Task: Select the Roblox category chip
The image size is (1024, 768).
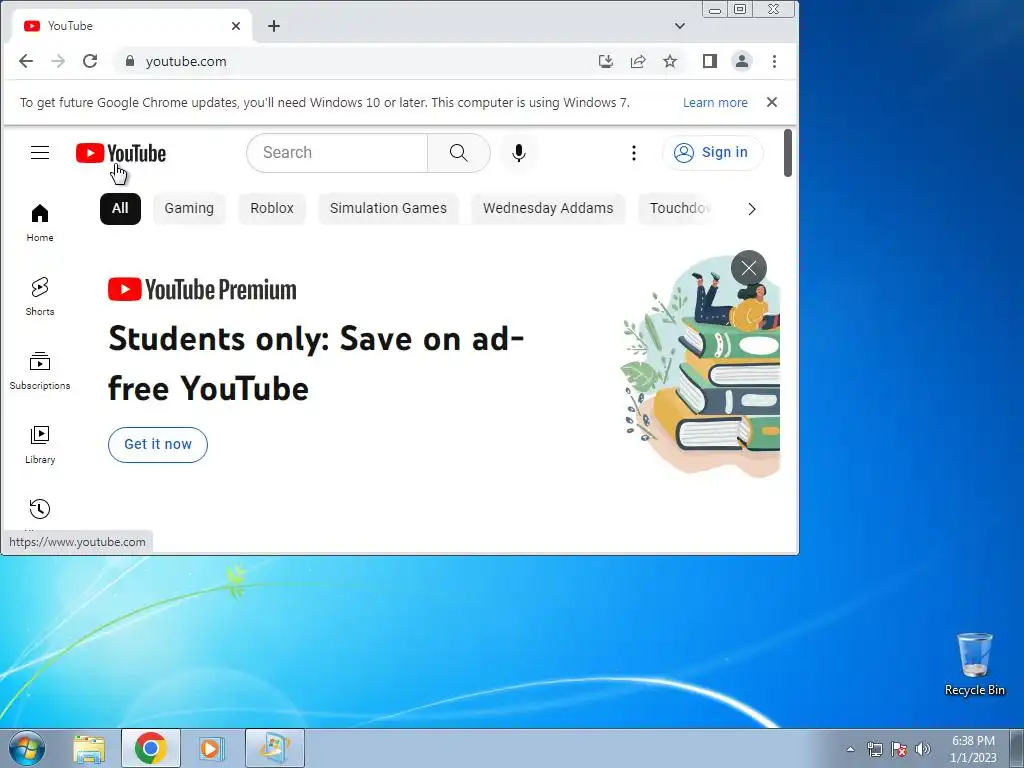Action: click(272, 208)
